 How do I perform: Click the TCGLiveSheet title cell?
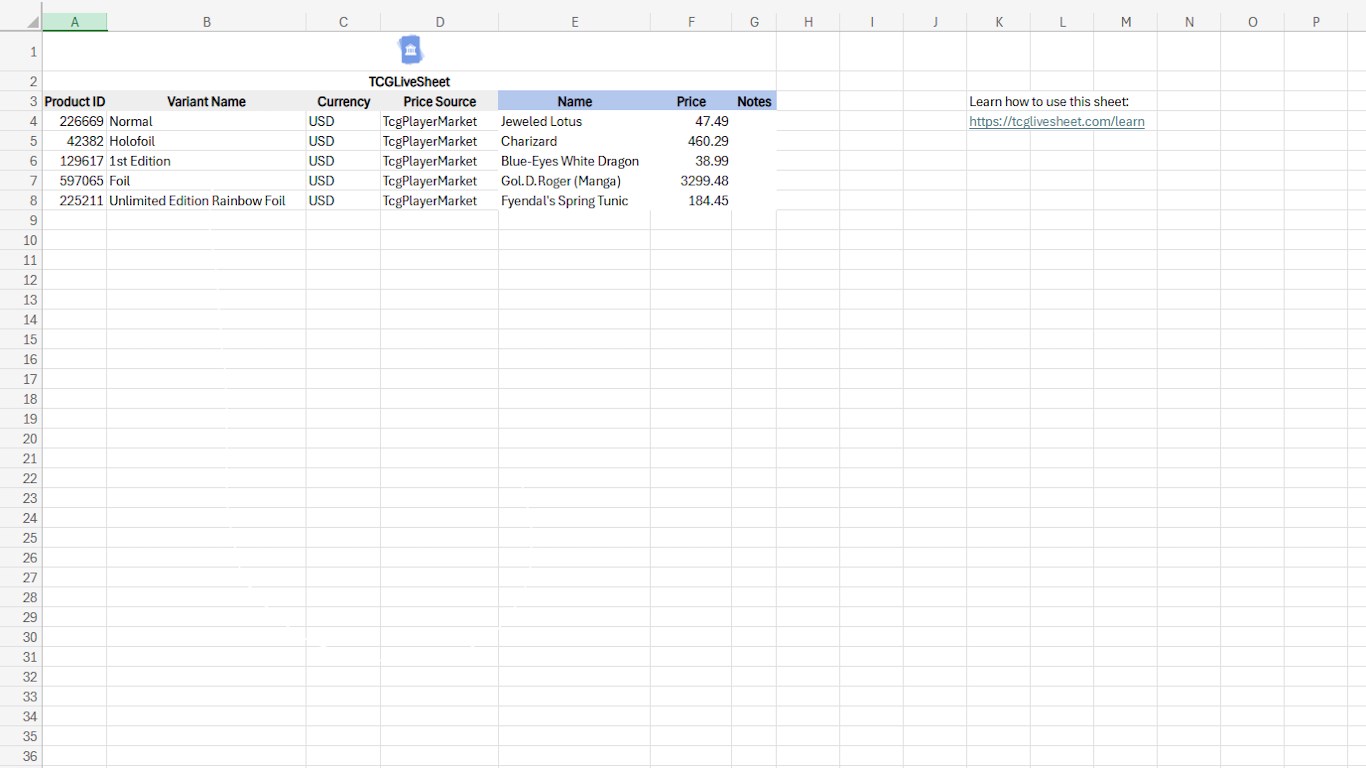pyautogui.click(x=410, y=82)
